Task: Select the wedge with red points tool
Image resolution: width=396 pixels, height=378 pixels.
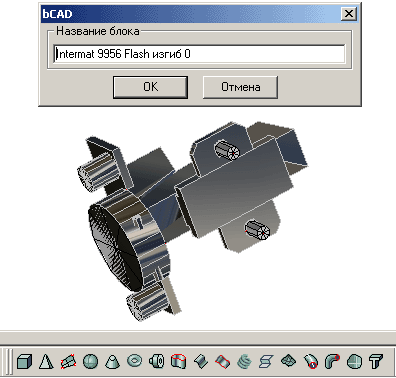Action: click(68, 361)
